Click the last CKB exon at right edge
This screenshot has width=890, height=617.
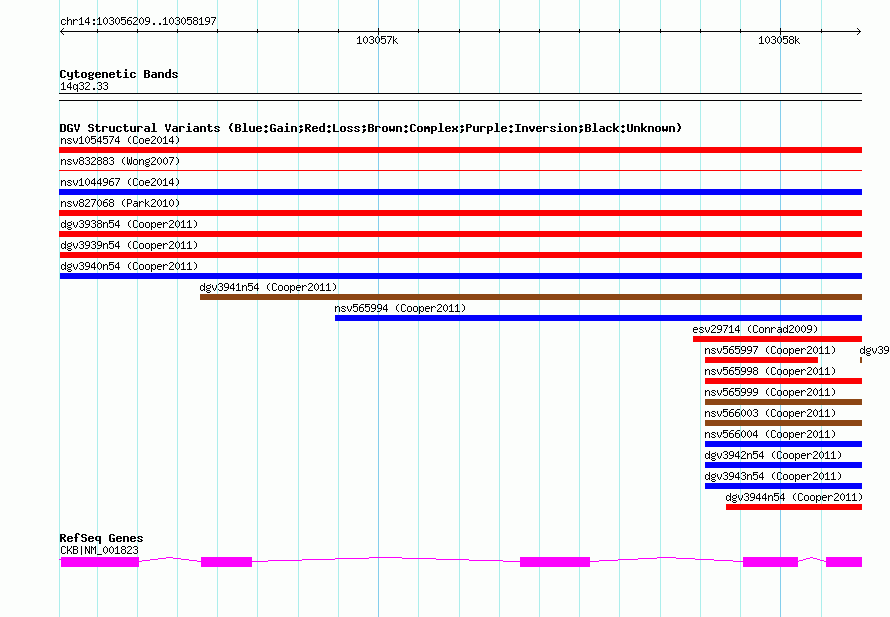(843, 562)
